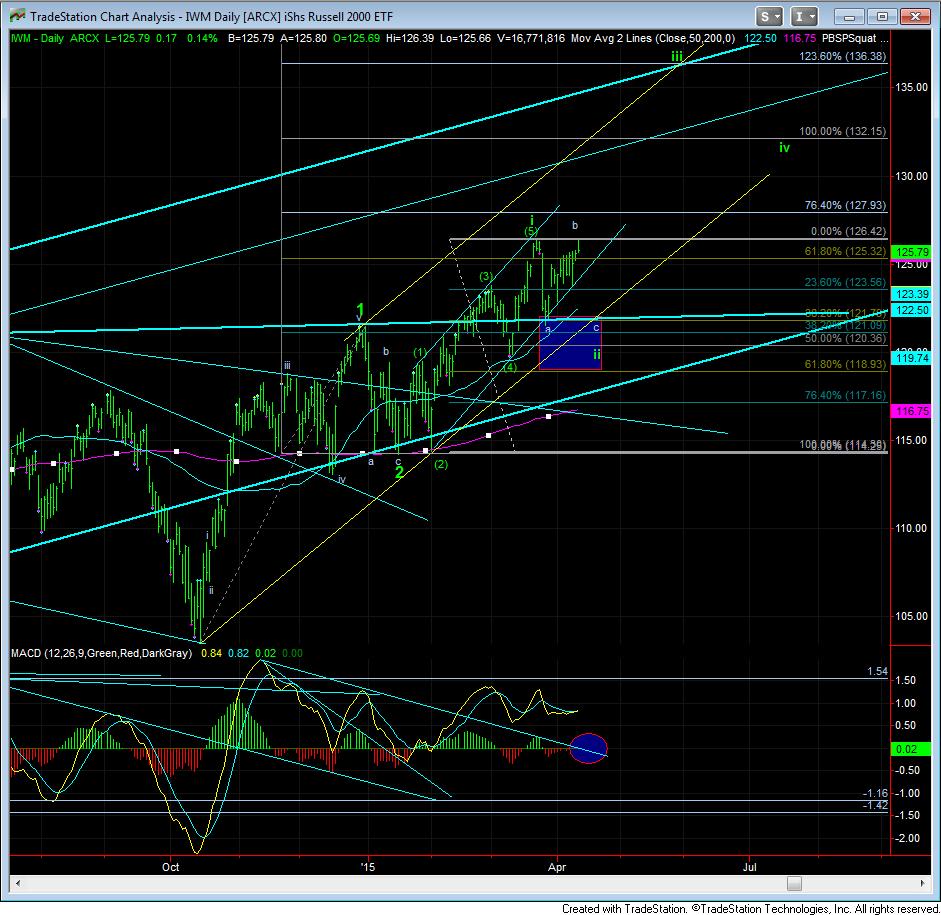The width and height of the screenshot is (941, 915).
Task: Click the green '(2)' wave label
Action: click(440, 464)
